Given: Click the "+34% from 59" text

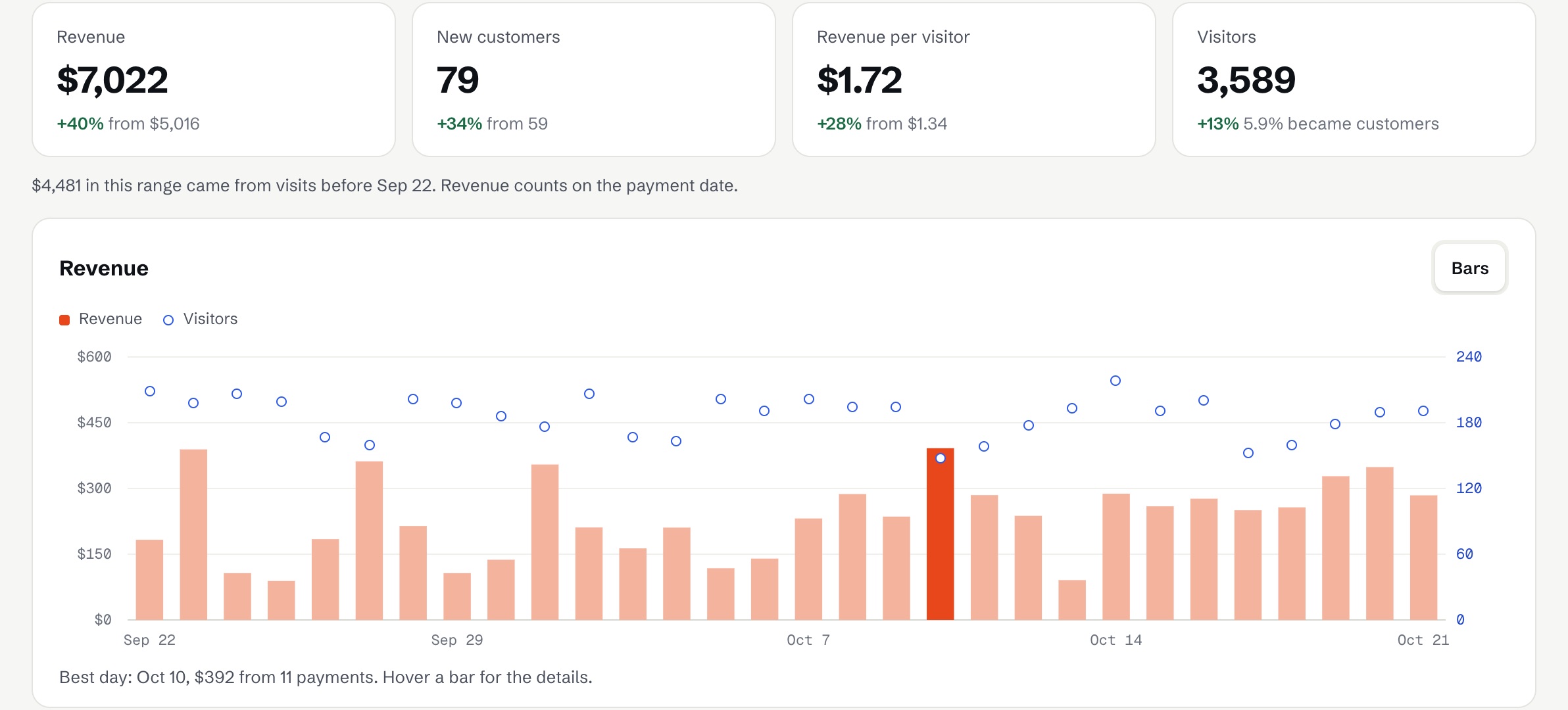Looking at the screenshot, I should click(492, 124).
